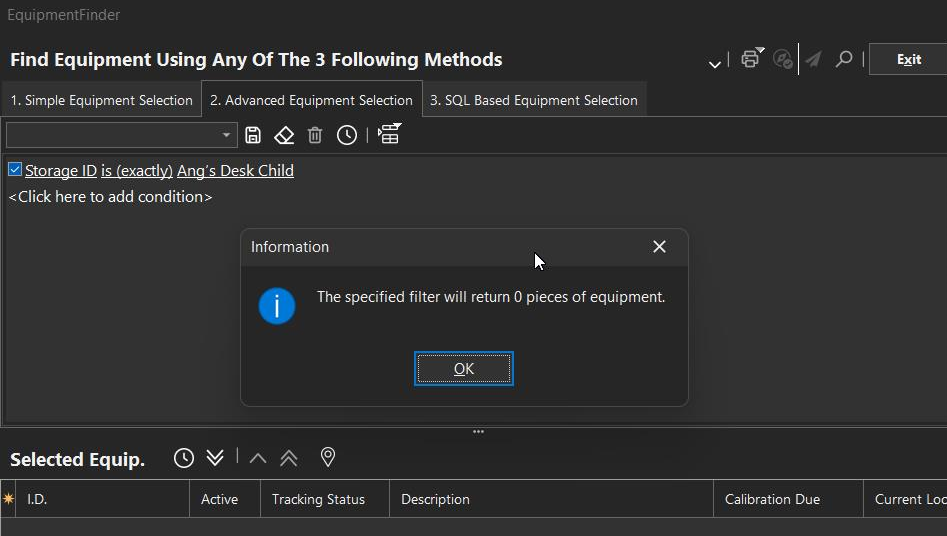Open the SQL Based Equipment Selection tab
Image resolution: width=947 pixels, height=536 pixels.
coord(534,100)
